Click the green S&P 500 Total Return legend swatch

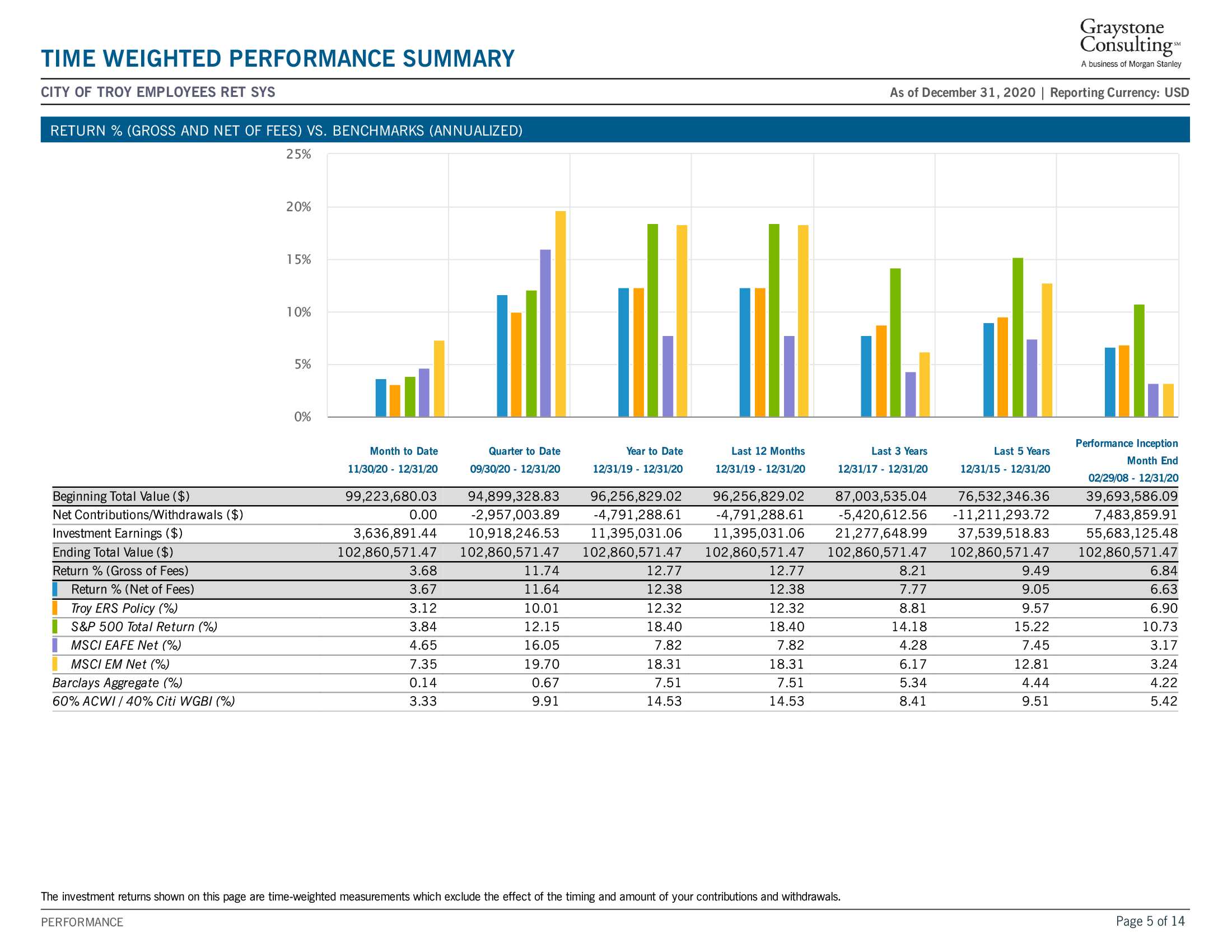pos(55,626)
